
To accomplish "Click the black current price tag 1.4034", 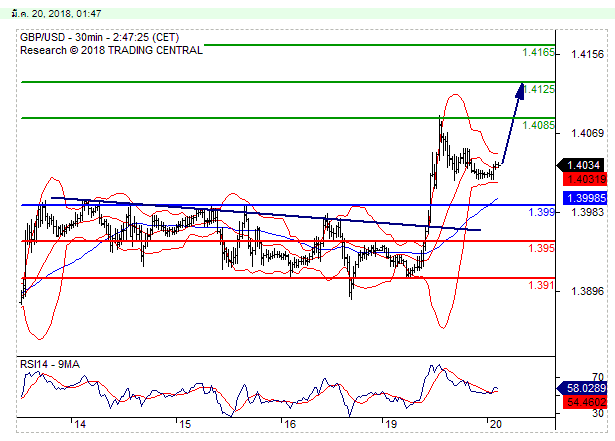I will [x=582, y=165].
